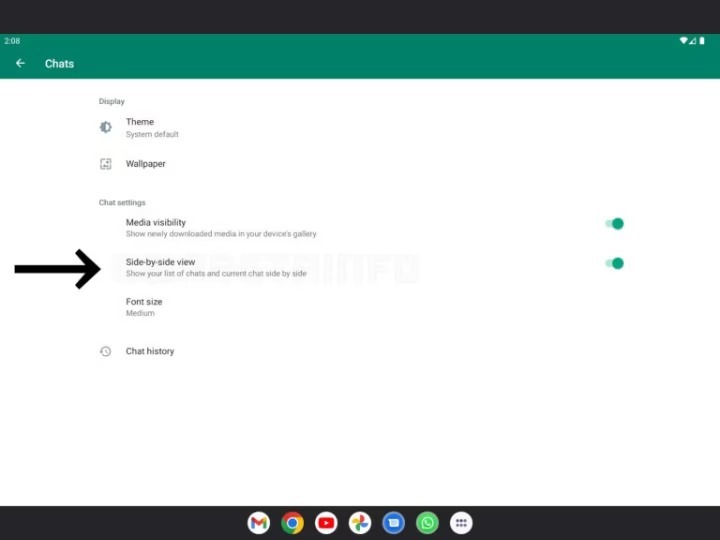Viewport: 720px width, 540px height.
Task: Open Theme setting showing System default
Action: [151, 127]
